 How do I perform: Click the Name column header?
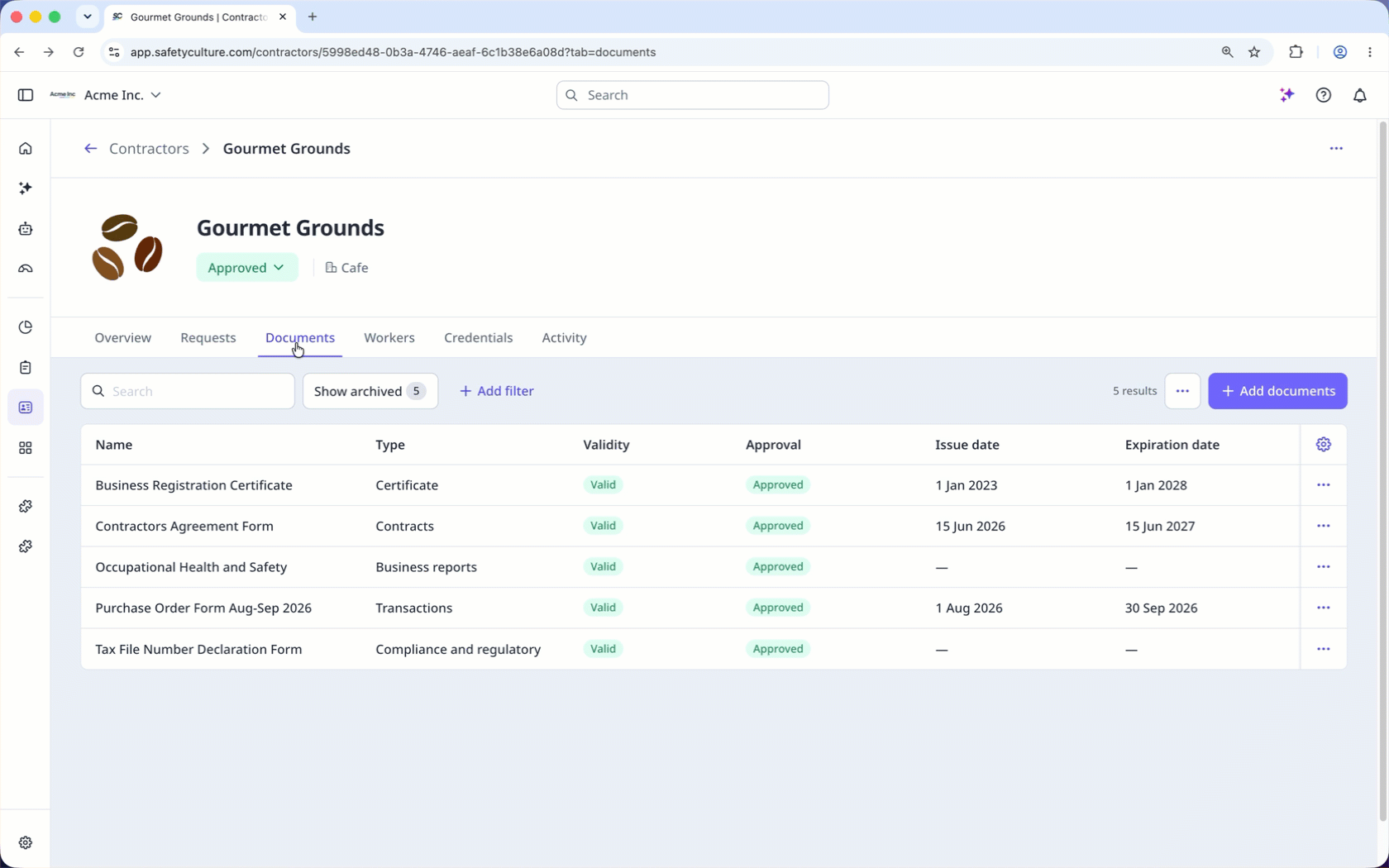(113, 445)
